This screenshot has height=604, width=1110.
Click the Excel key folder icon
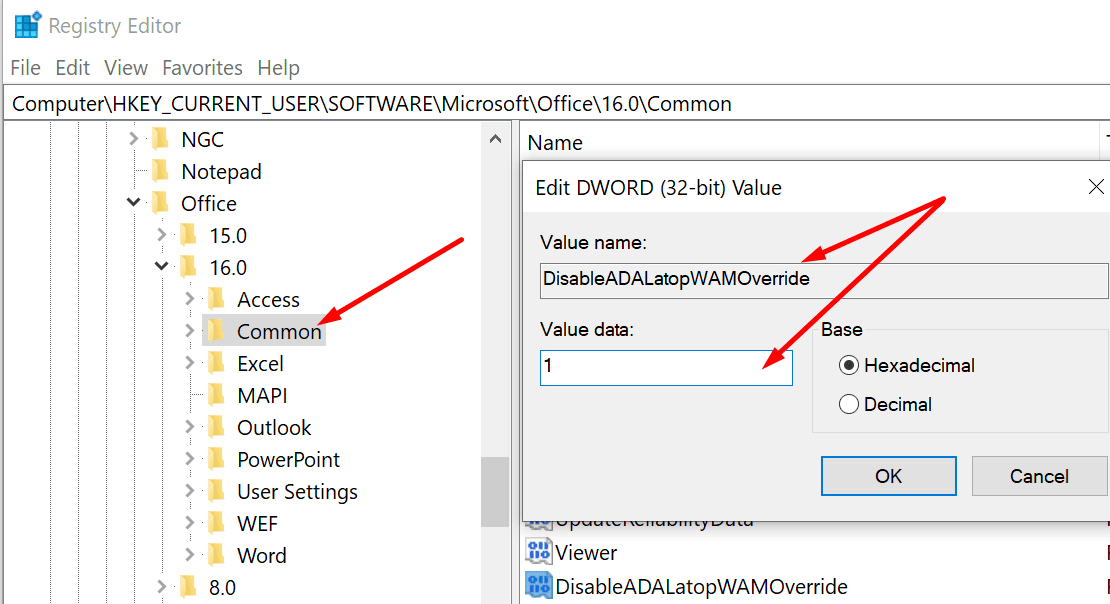tap(218, 363)
